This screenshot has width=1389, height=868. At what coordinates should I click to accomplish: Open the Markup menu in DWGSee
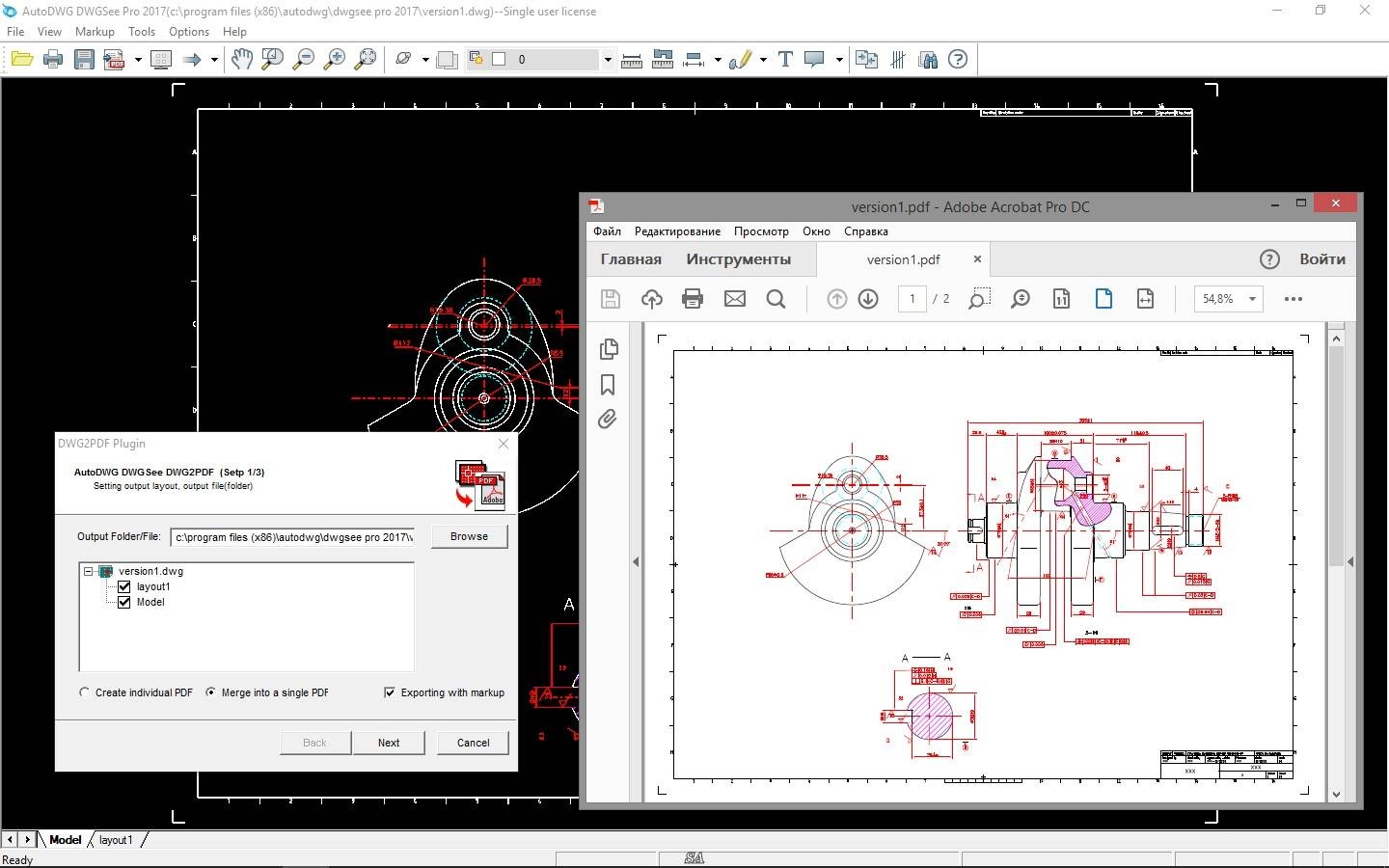(95, 32)
